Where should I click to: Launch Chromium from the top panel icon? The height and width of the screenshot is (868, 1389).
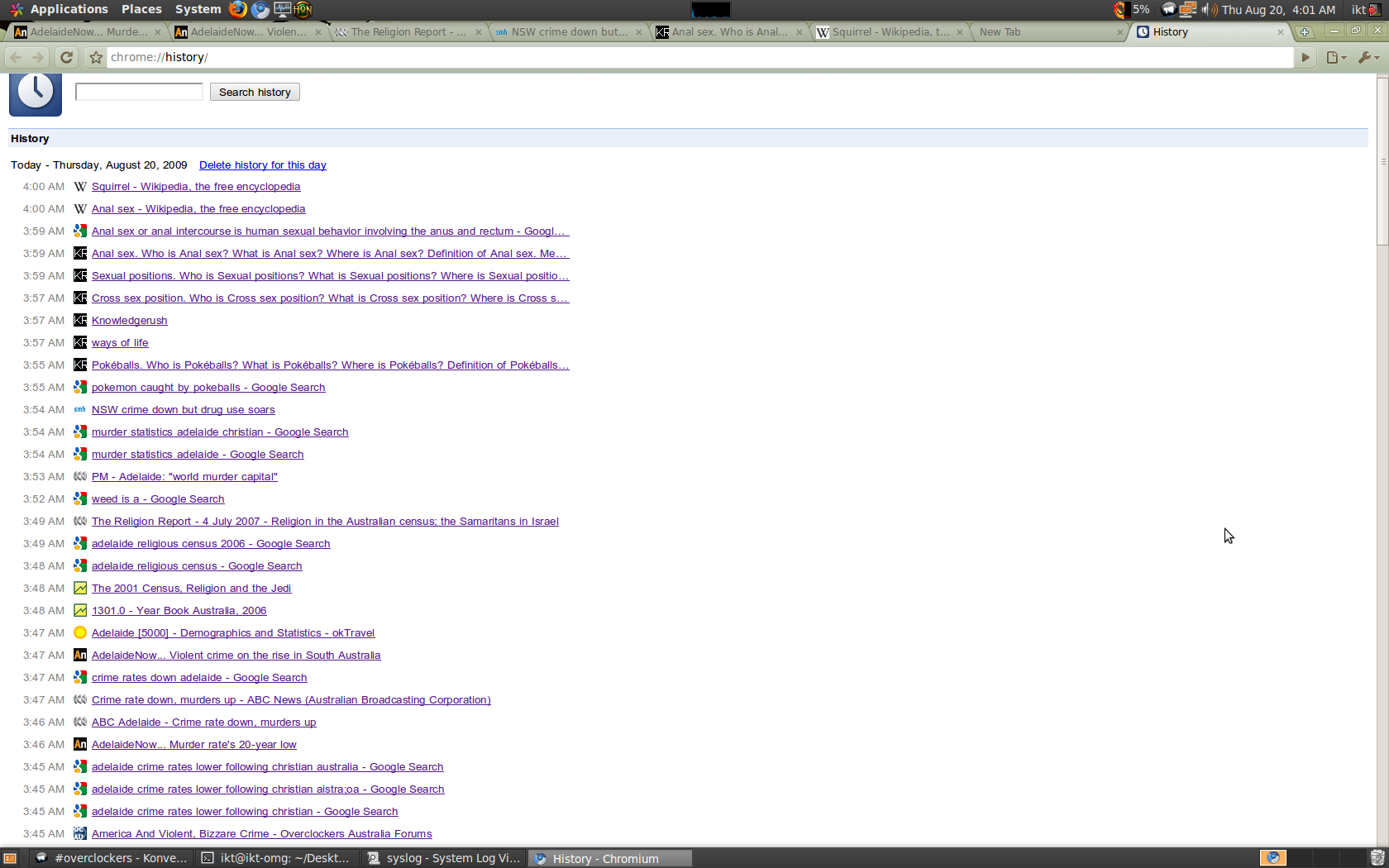[x=260, y=9]
